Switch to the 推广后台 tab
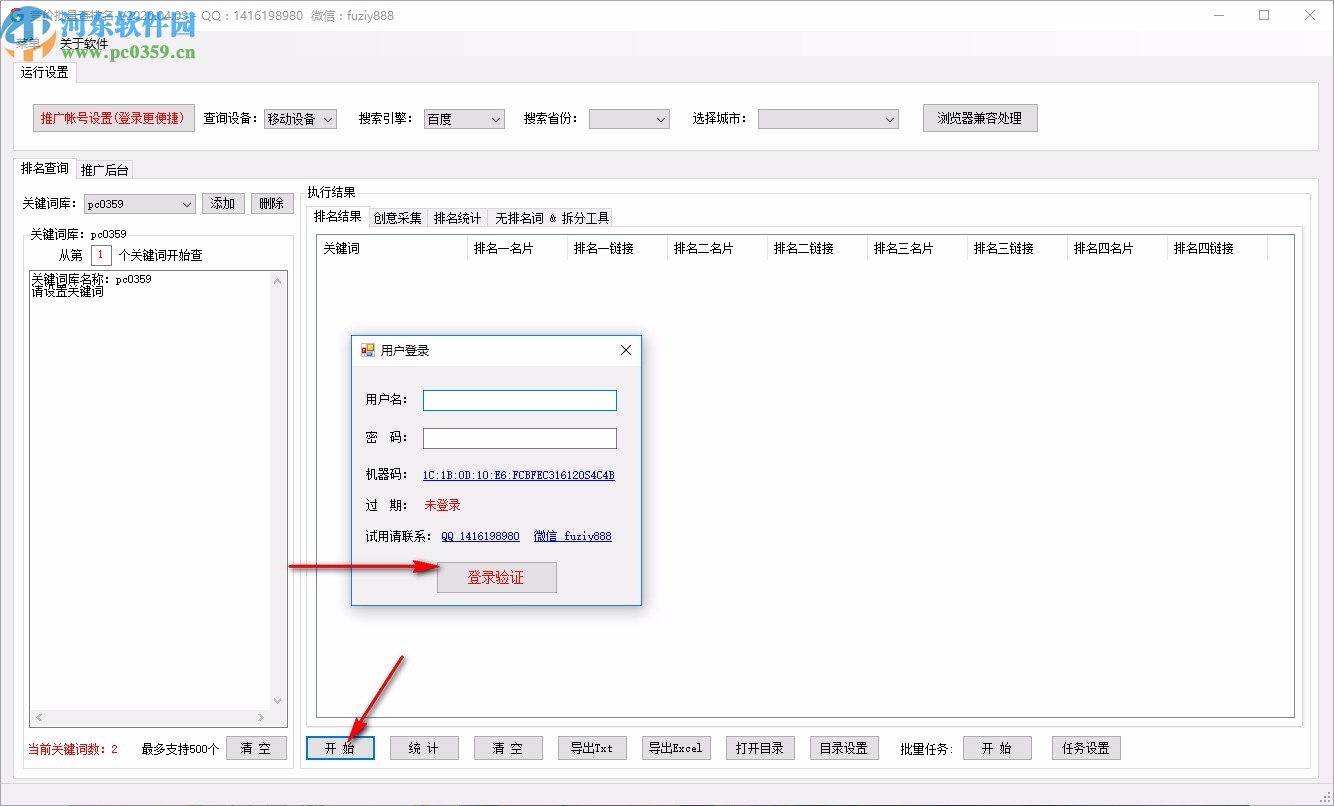 coord(104,169)
